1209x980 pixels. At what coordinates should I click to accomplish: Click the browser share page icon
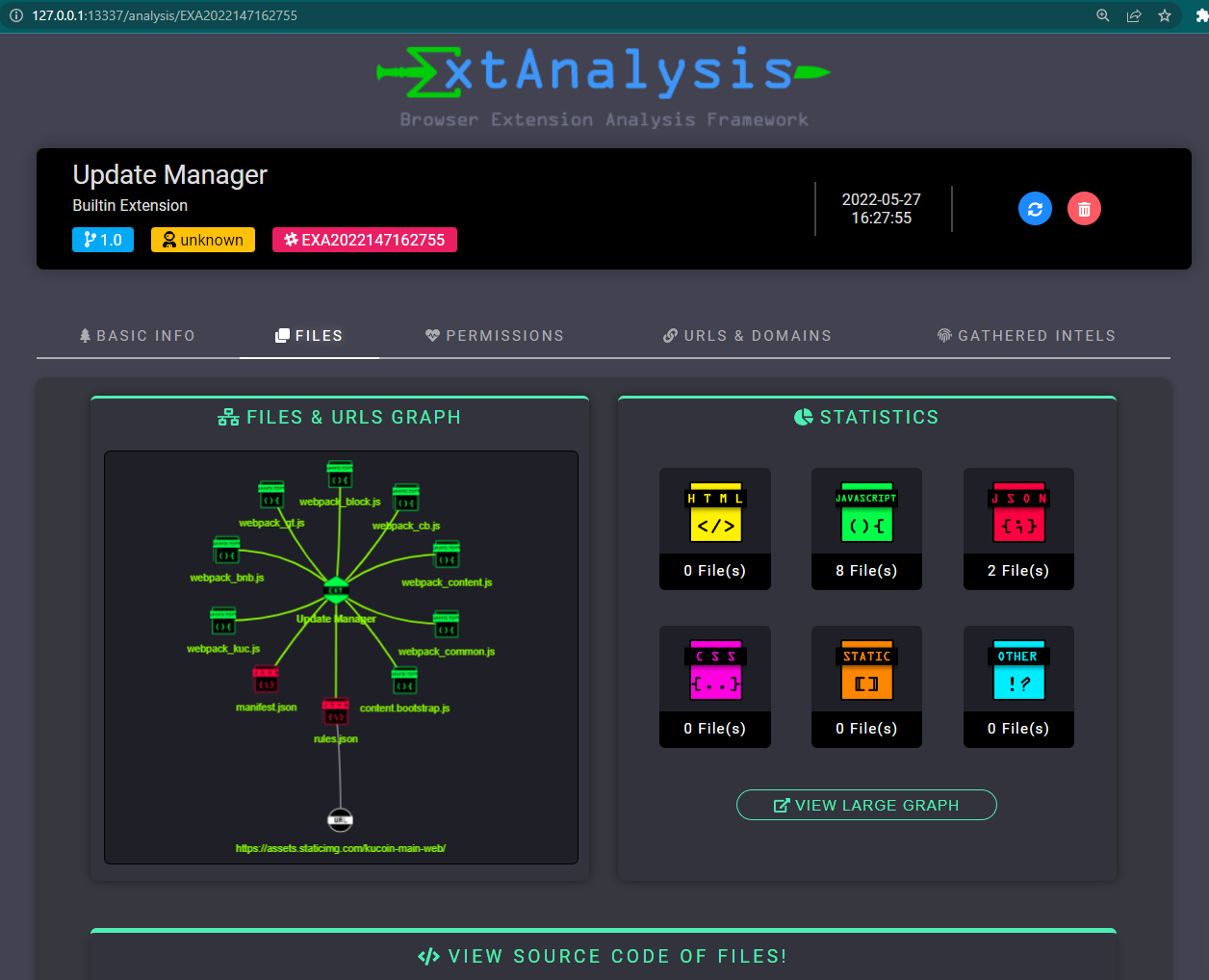click(x=1134, y=15)
